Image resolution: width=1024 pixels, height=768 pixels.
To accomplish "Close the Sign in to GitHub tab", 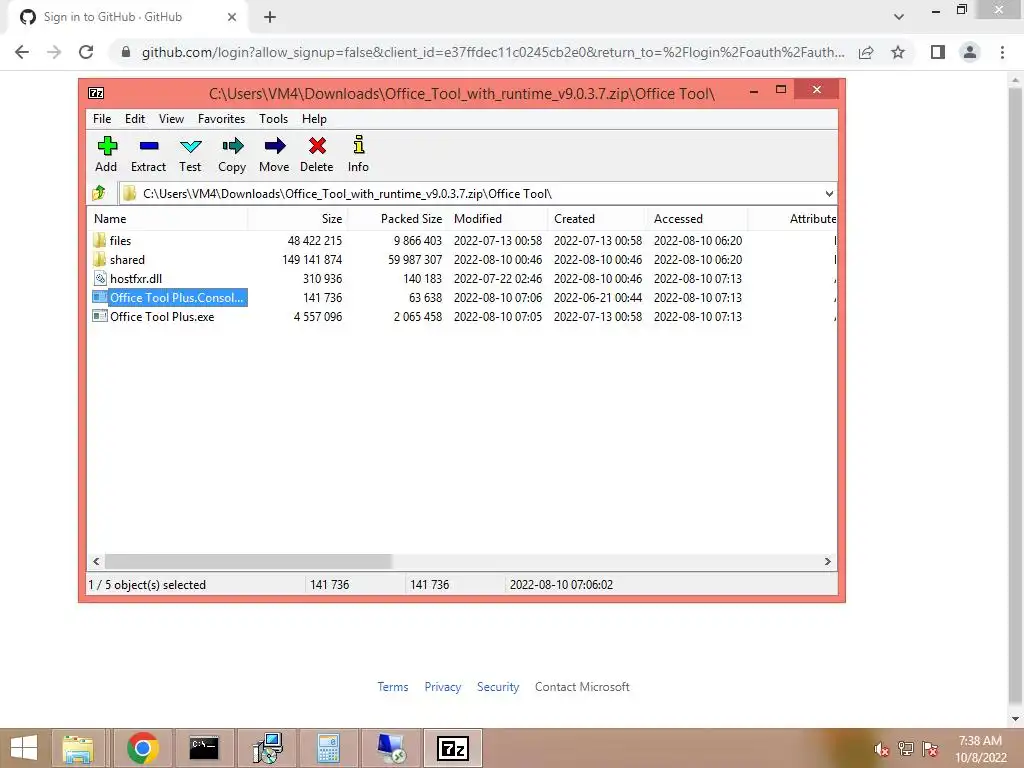I will tap(232, 17).
